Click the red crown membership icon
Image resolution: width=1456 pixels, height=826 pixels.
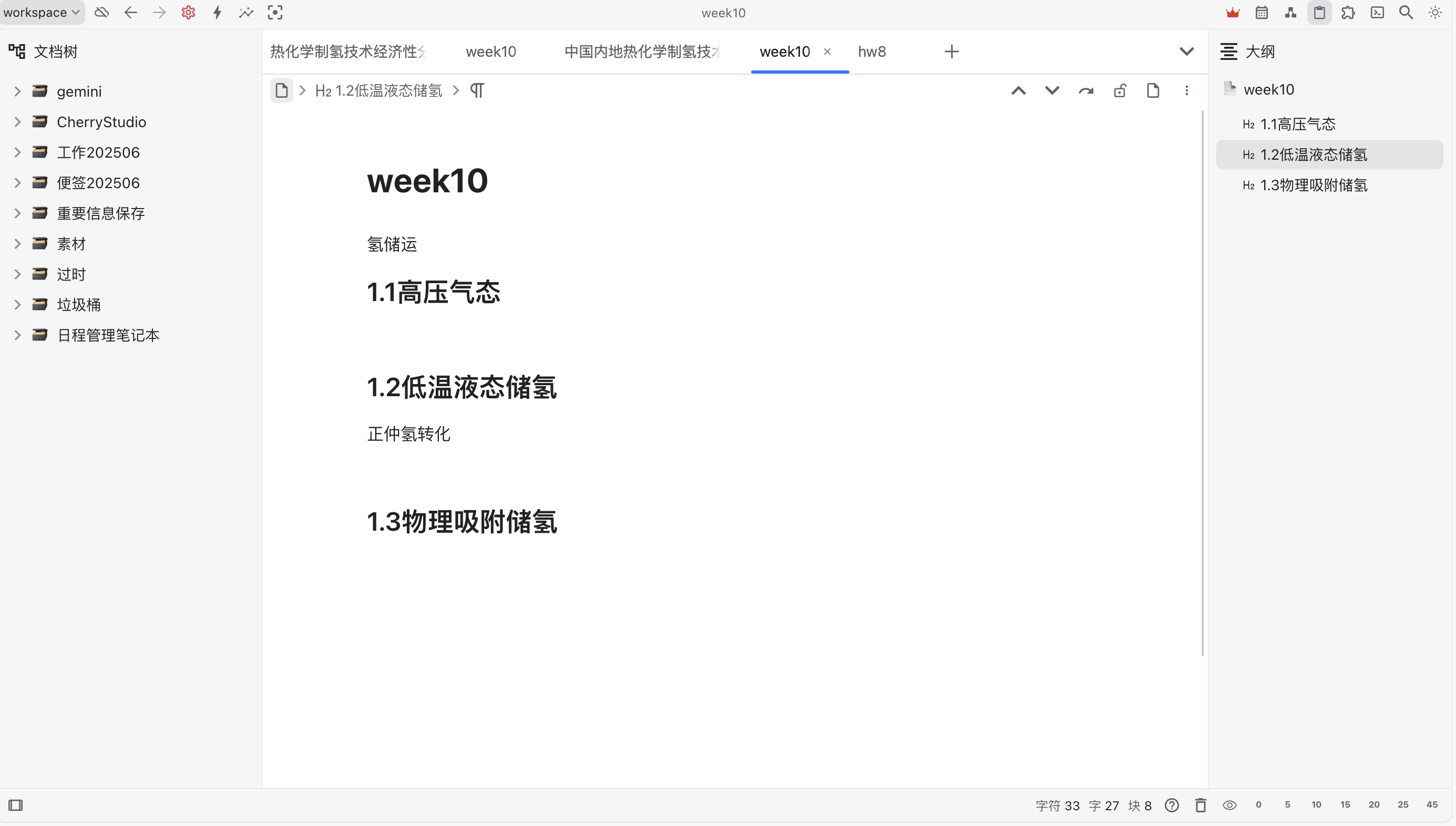pos(1233,13)
